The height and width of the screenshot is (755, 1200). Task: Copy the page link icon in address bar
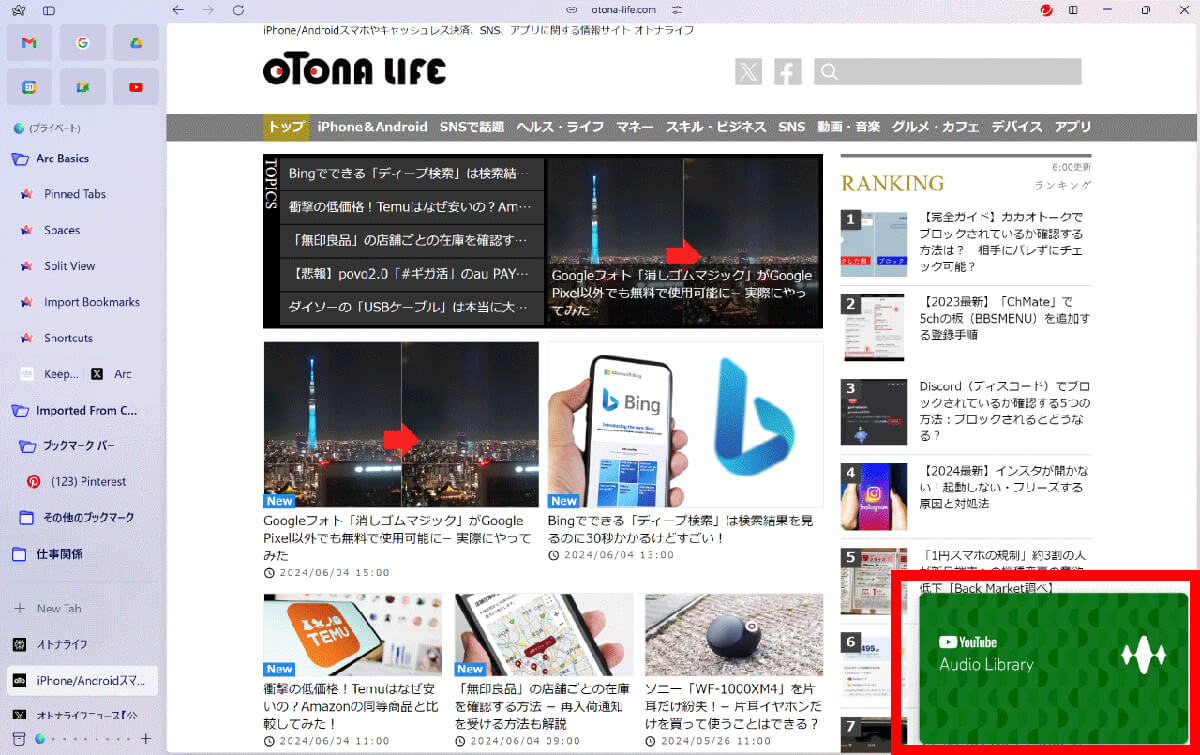pyautogui.click(x=572, y=10)
